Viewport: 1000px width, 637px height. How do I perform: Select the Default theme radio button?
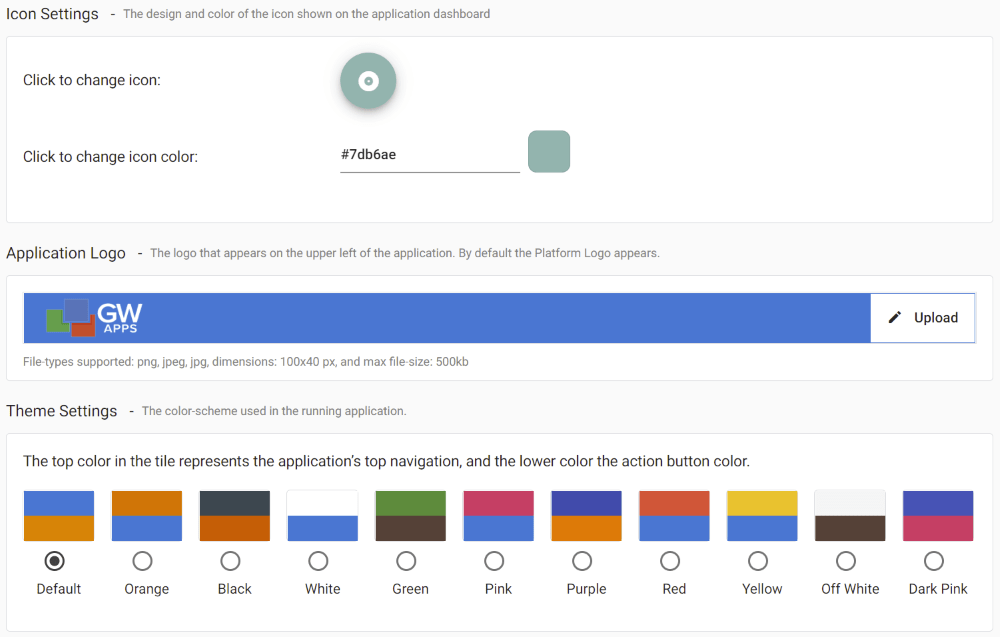55,561
